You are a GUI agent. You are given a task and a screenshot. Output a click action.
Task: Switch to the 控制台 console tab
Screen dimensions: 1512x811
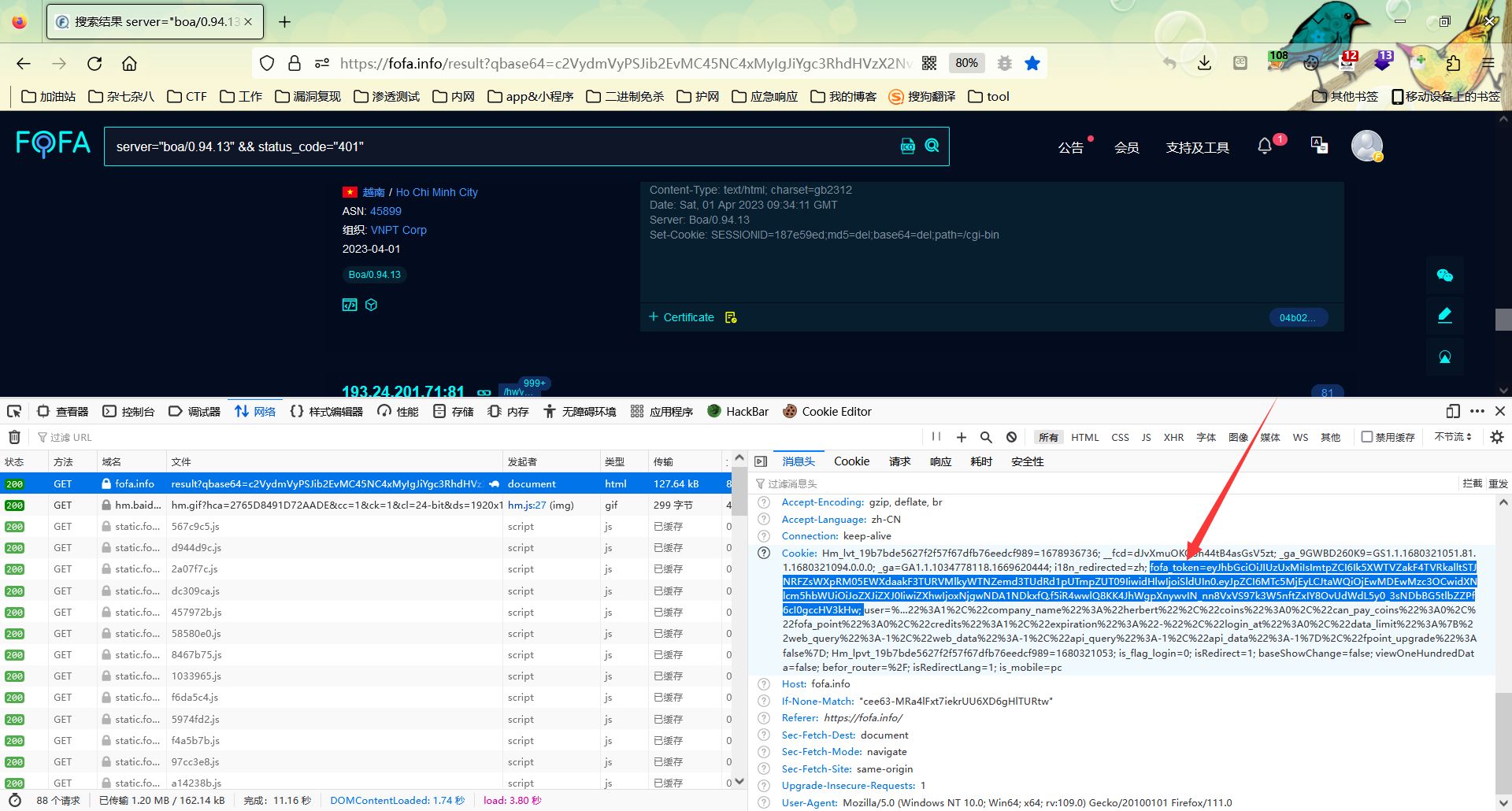[128, 411]
